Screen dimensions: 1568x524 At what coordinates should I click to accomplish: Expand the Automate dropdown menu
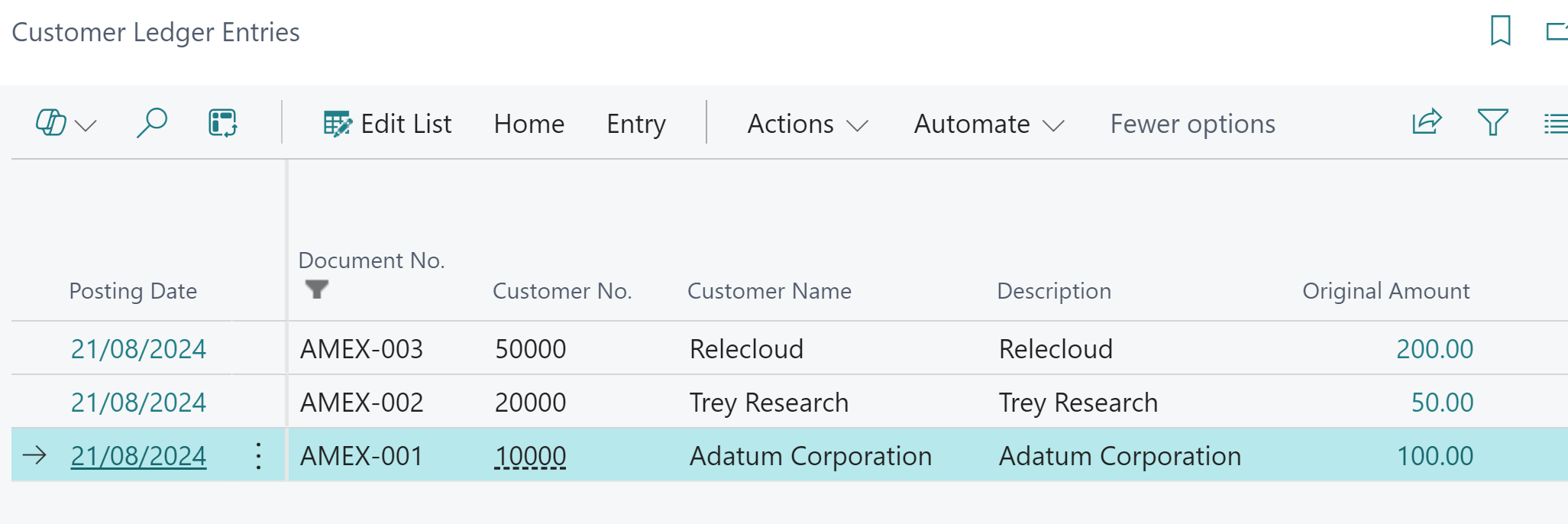coord(988,124)
